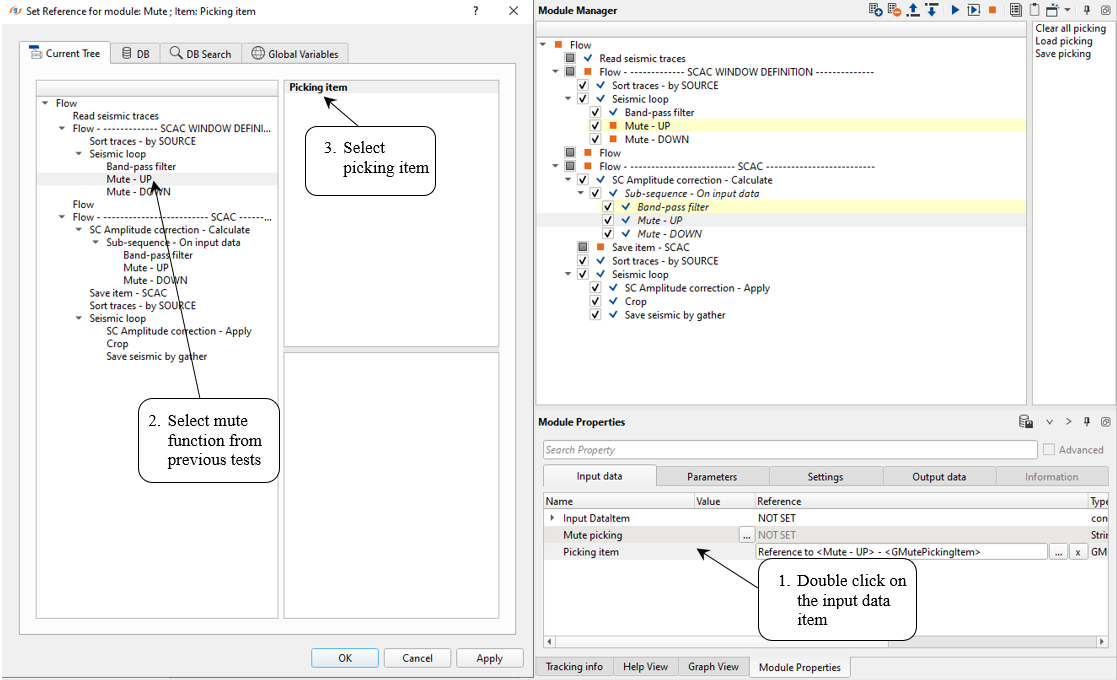Toggle checkbox for SC Amplitude correction - Apply
The image size is (1117, 680).
pyautogui.click(x=596, y=288)
